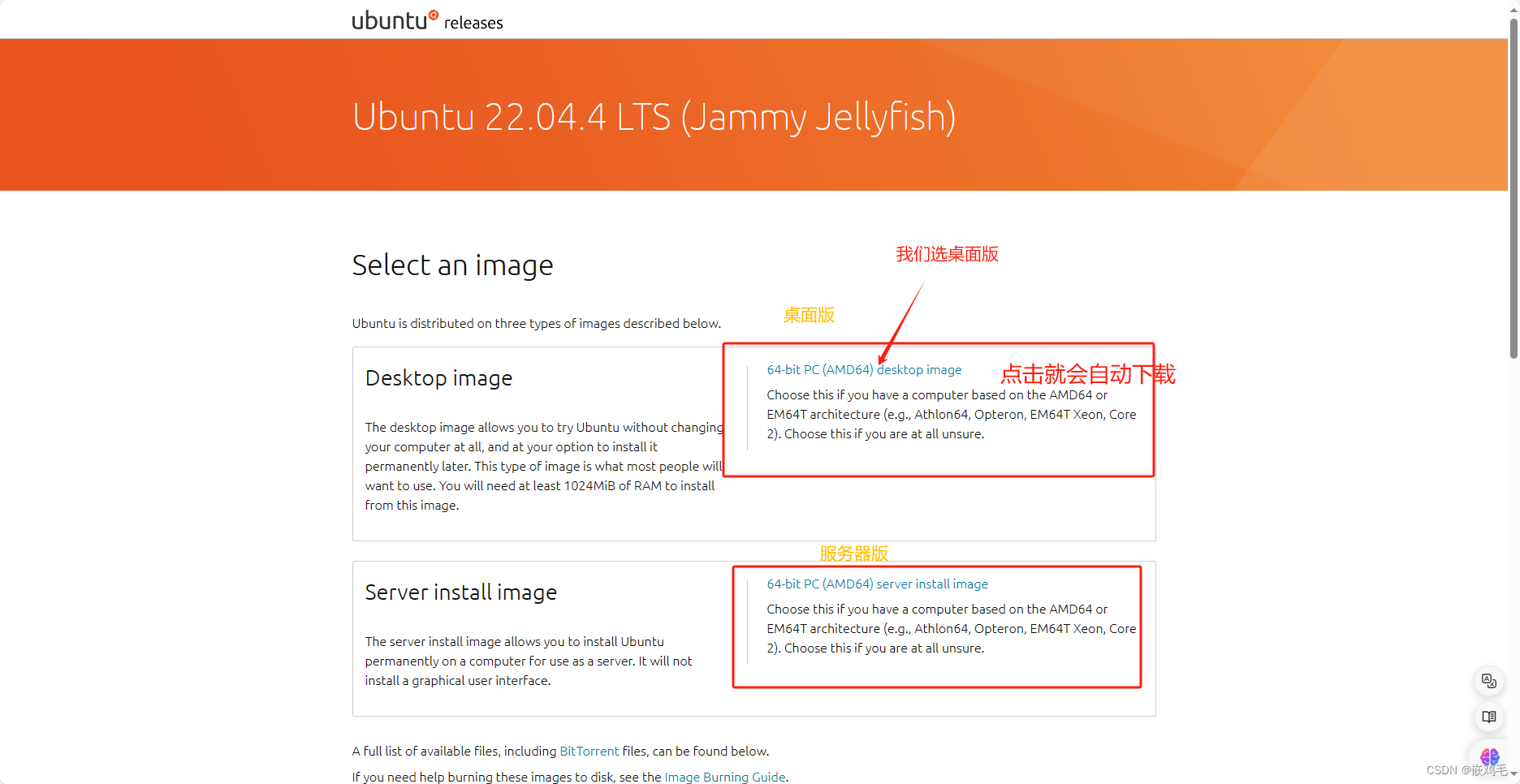Open the translate icon in the side panel
The image size is (1520, 784).
tap(1489, 681)
